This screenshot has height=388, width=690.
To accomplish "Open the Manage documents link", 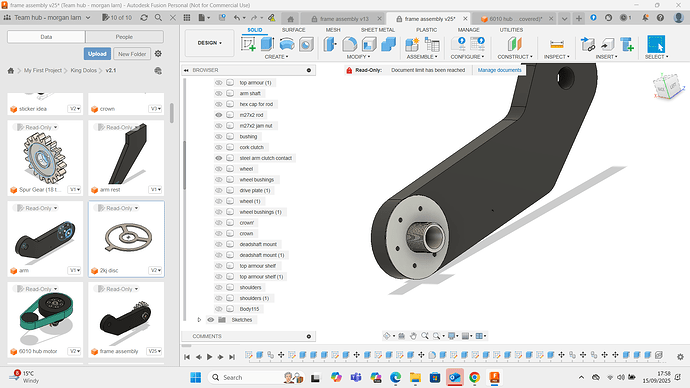I will click(x=499, y=70).
